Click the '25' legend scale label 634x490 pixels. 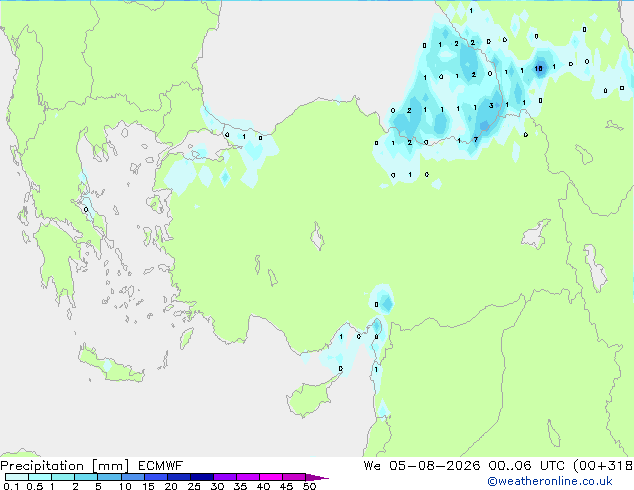point(194,486)
